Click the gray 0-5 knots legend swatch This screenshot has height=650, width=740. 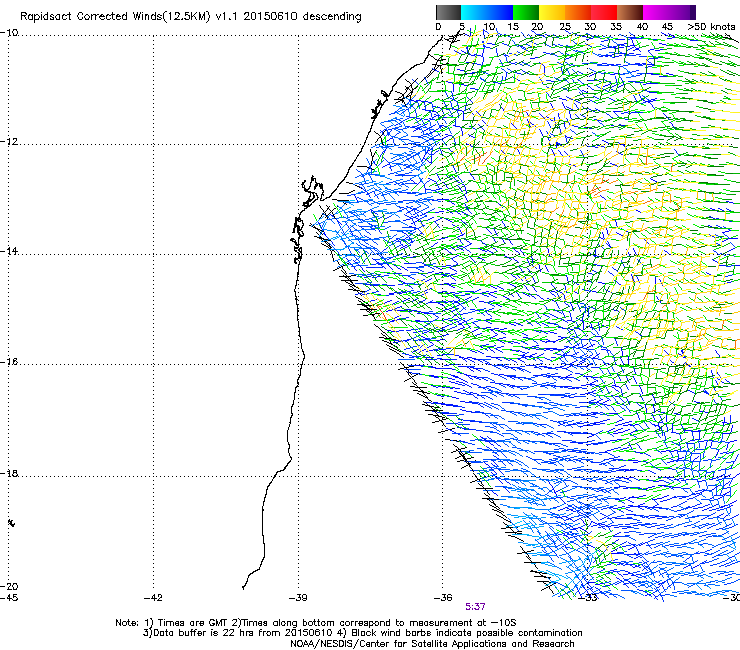[x=448, y=12]
